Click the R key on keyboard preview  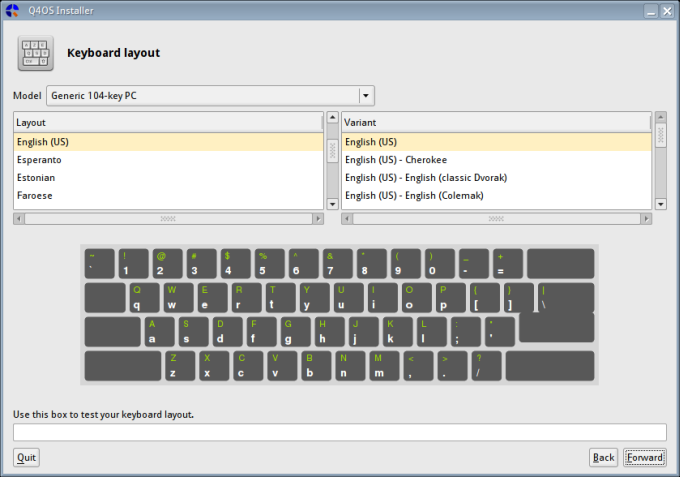pos(247,297)
